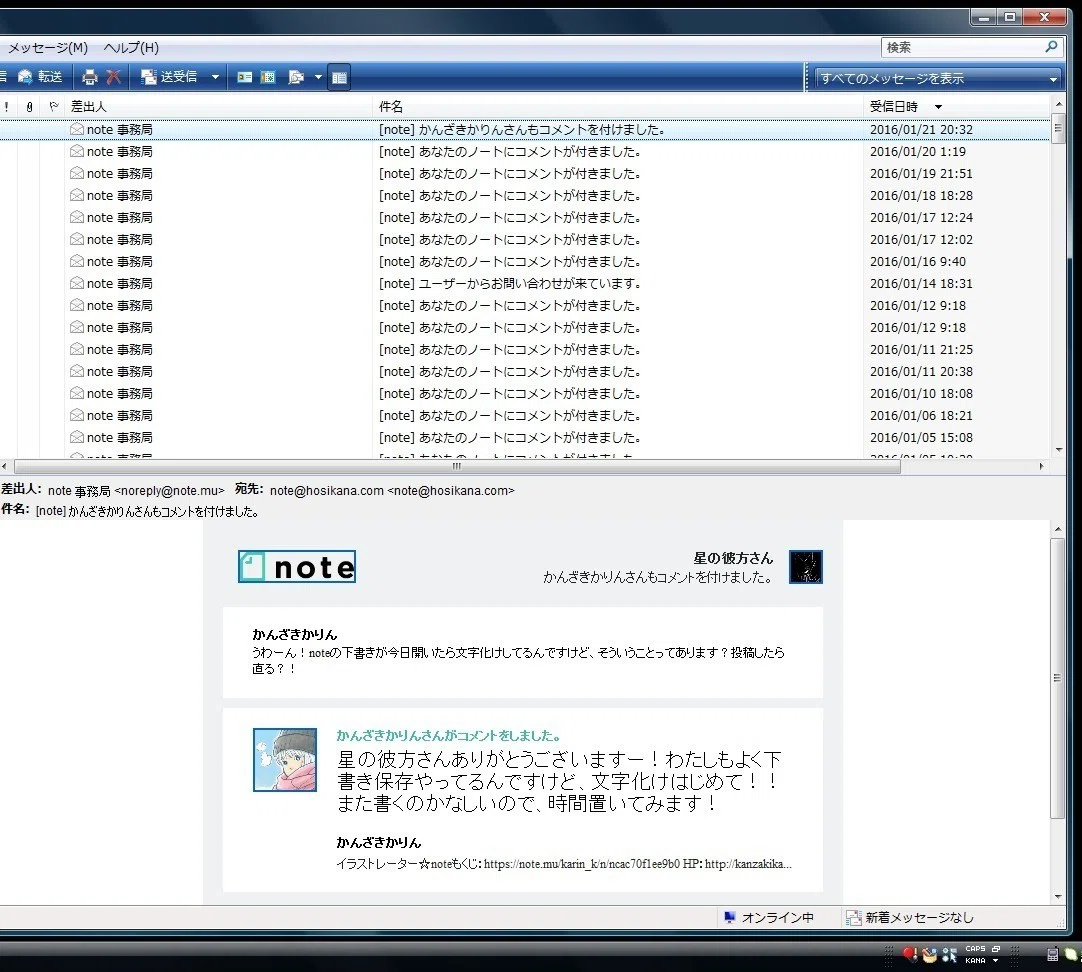Image resolution: width=1082 pixels, height=972 pixels.
Task: Select the message received 2016/01/11 20:38
Action: tap(524, 372)
